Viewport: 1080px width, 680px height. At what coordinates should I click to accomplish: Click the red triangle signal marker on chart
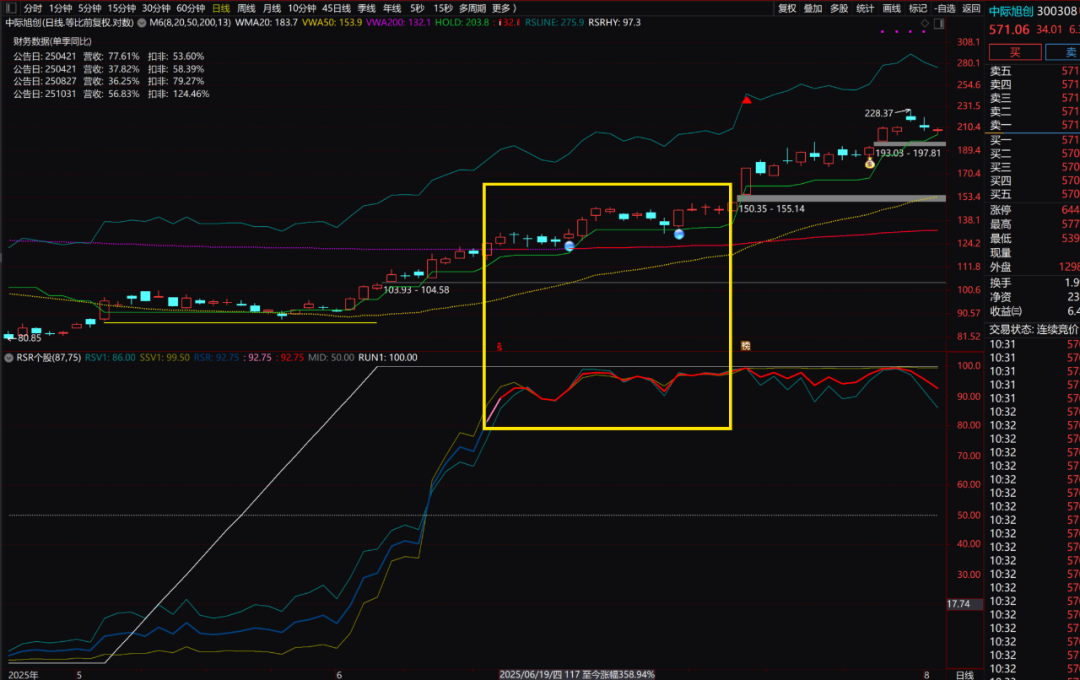[x=747, y=101]
